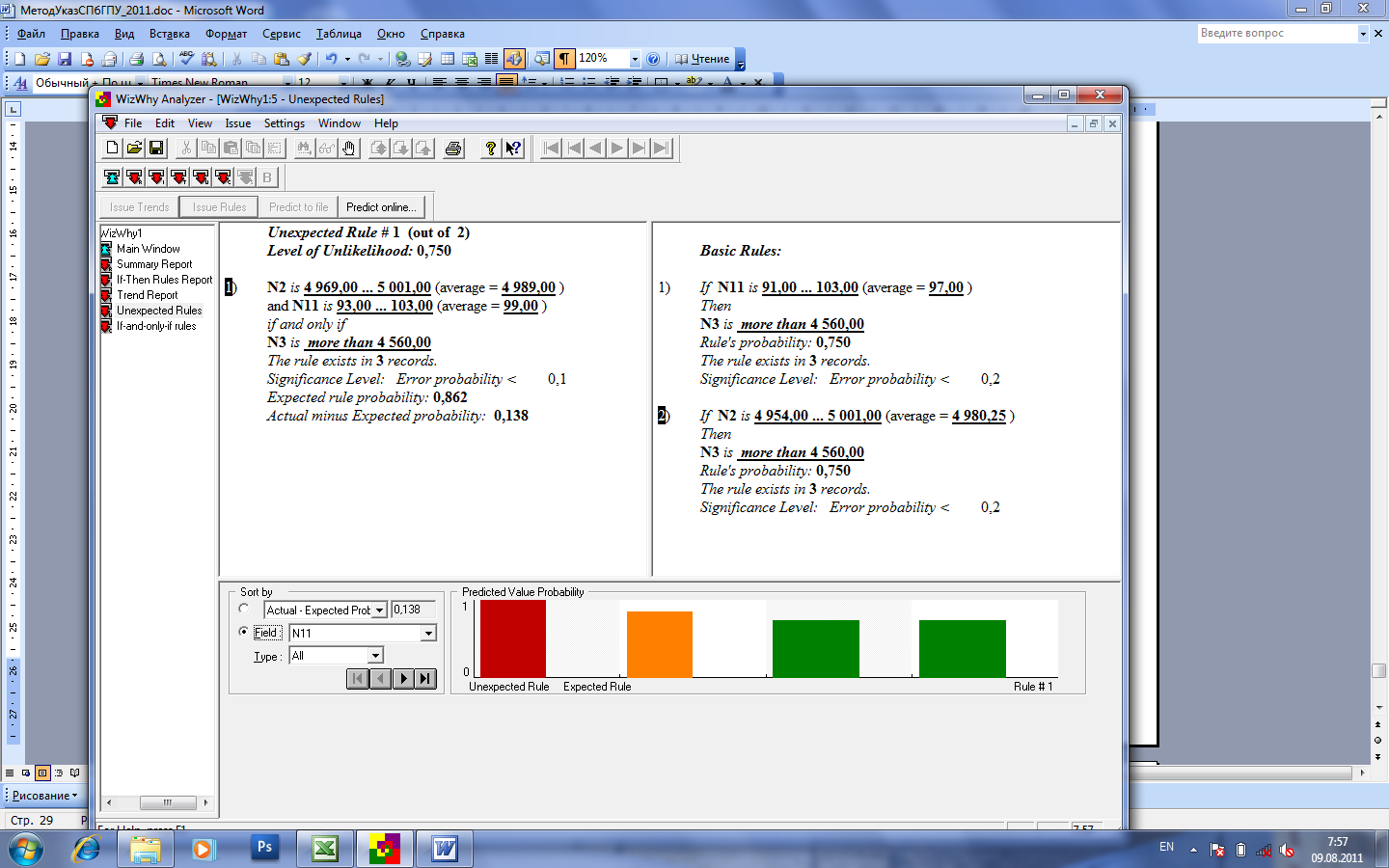Open WizWhy Edit menu

point(165,123)
